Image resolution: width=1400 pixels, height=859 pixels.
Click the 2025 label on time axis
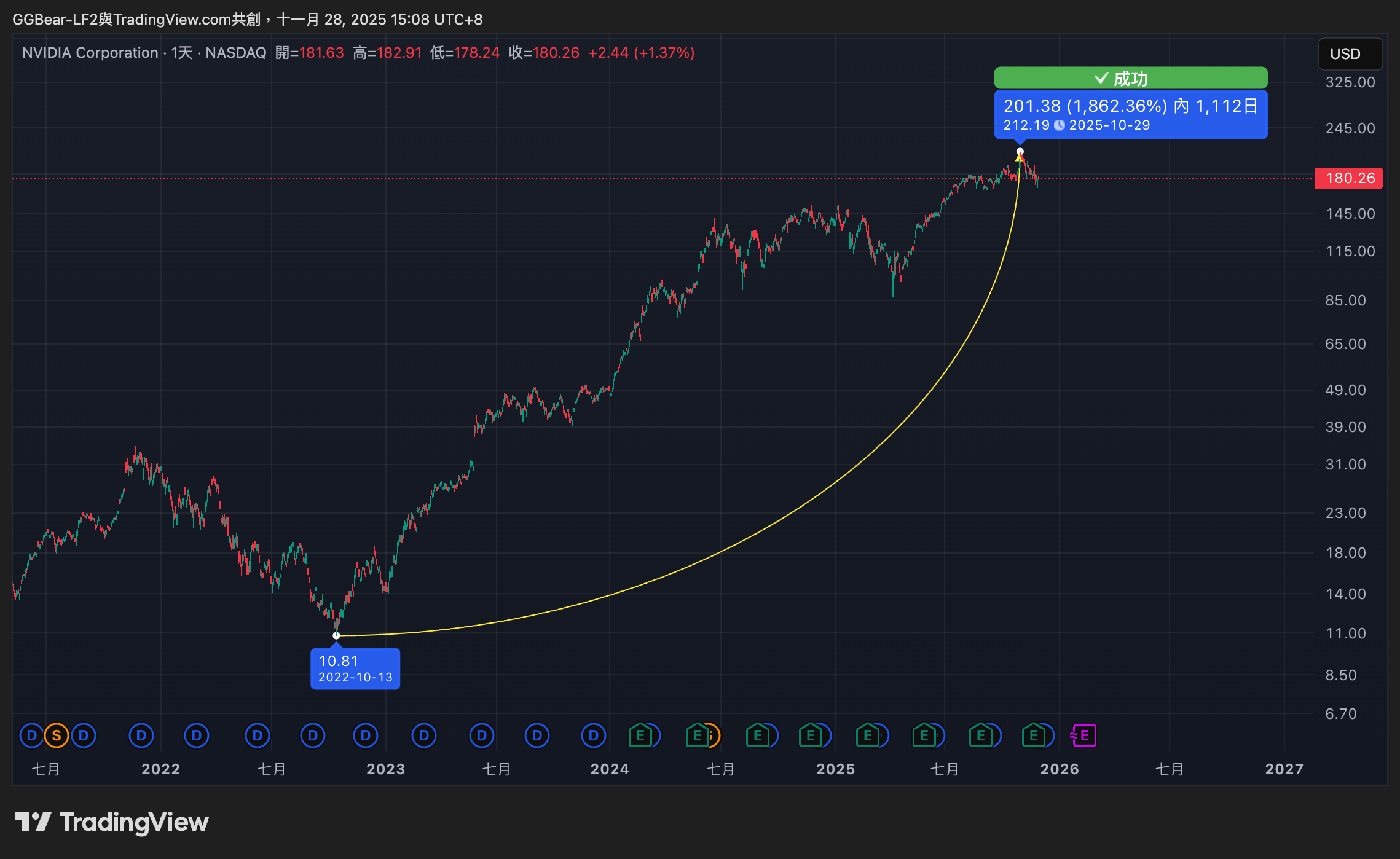coord(835,769)
